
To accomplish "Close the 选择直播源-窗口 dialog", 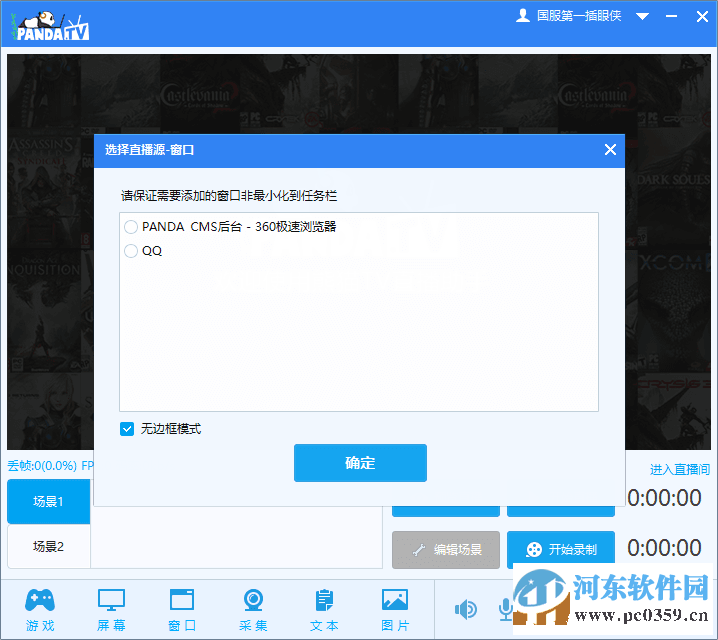I will (x=610, y=150).
